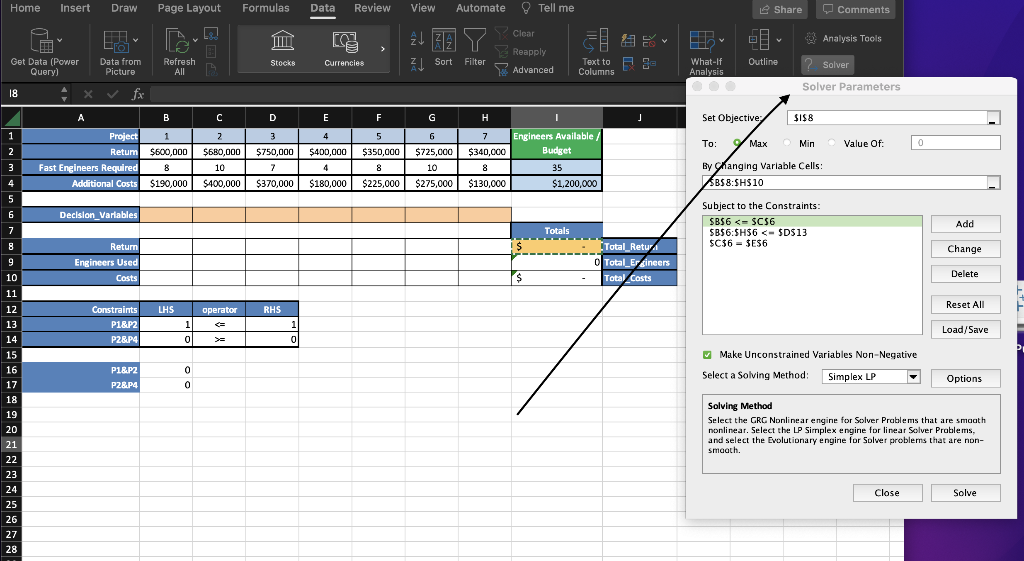Expand What-If Analysis dropdown arrow
1024x561 pixels.
pyautogui.click(x=722, y=40)
